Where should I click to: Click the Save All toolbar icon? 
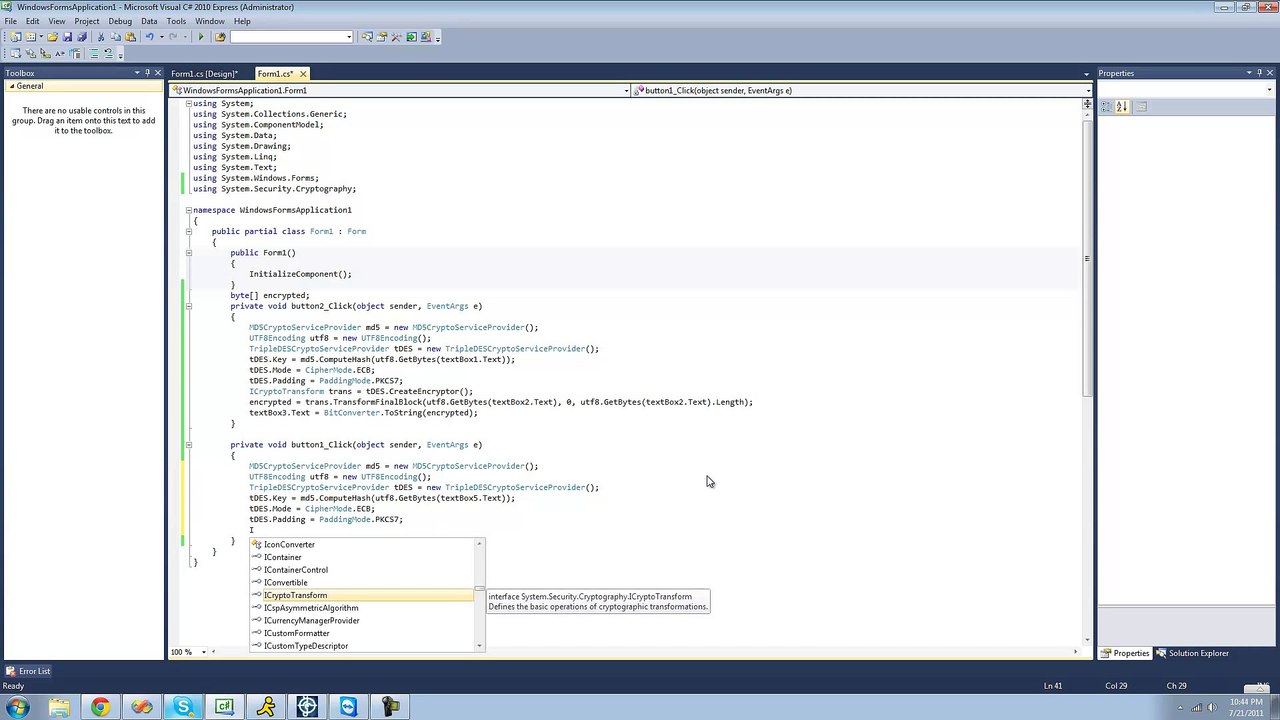point(81,37)
